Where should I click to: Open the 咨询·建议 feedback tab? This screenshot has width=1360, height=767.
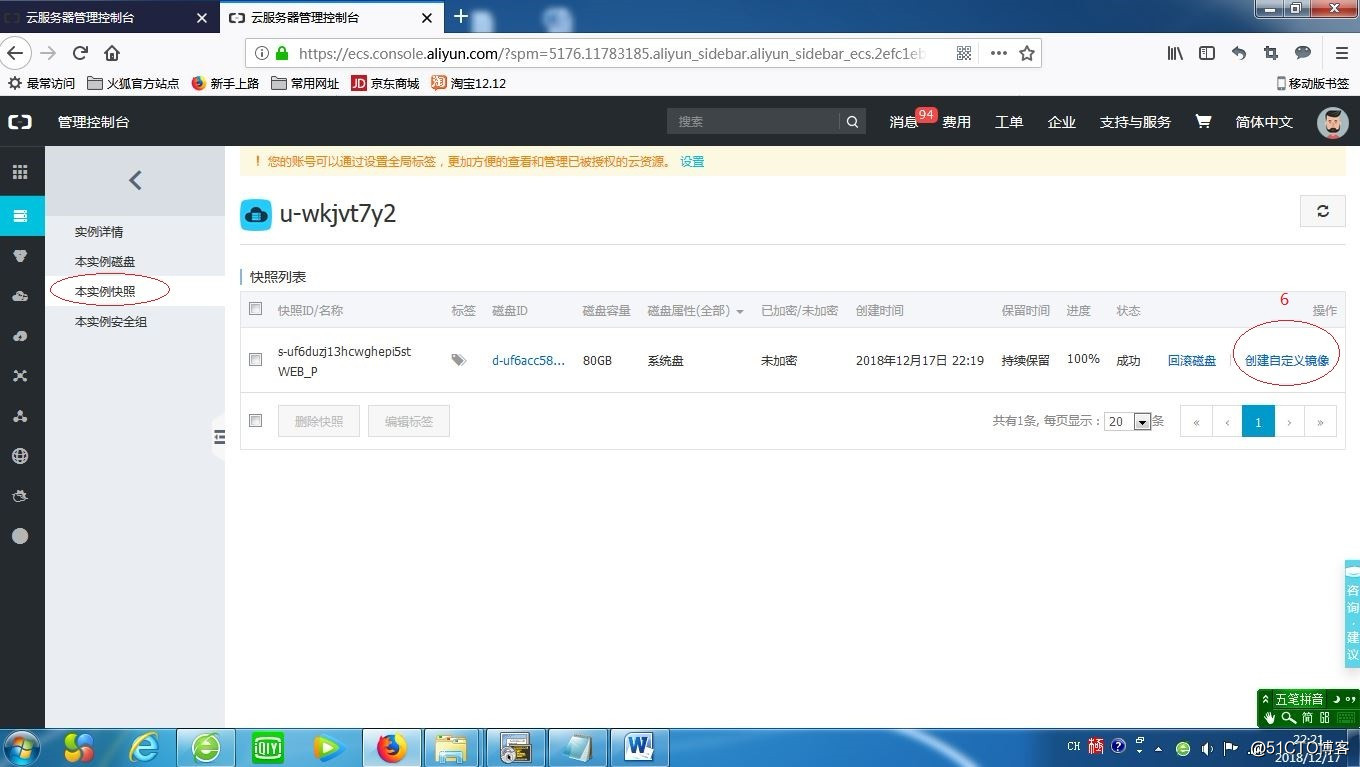click(x=1352, y=614)
